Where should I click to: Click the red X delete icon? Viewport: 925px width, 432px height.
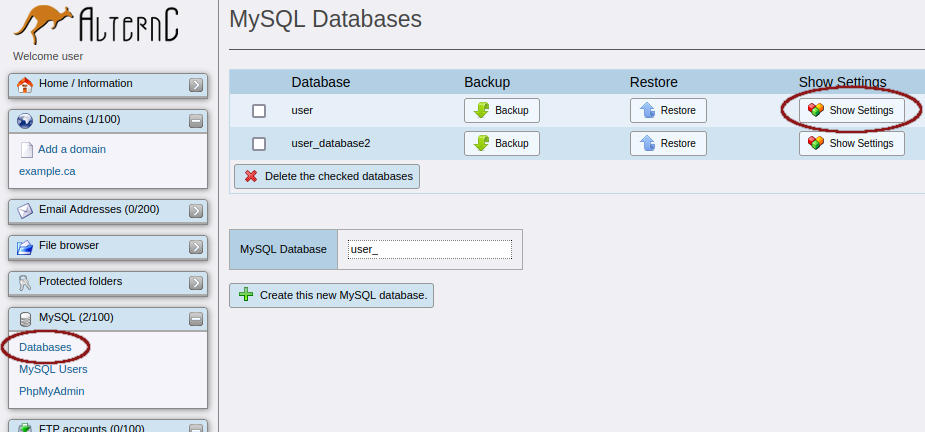[x=251, y=176]
